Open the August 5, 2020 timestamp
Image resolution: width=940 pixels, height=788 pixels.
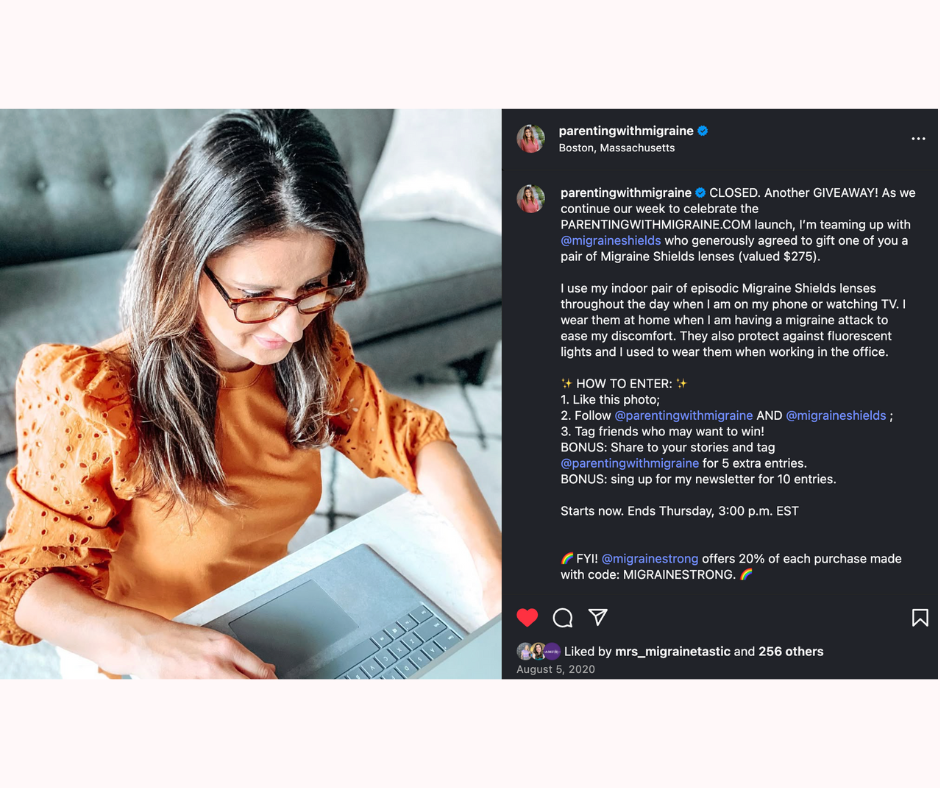[556, 669]
